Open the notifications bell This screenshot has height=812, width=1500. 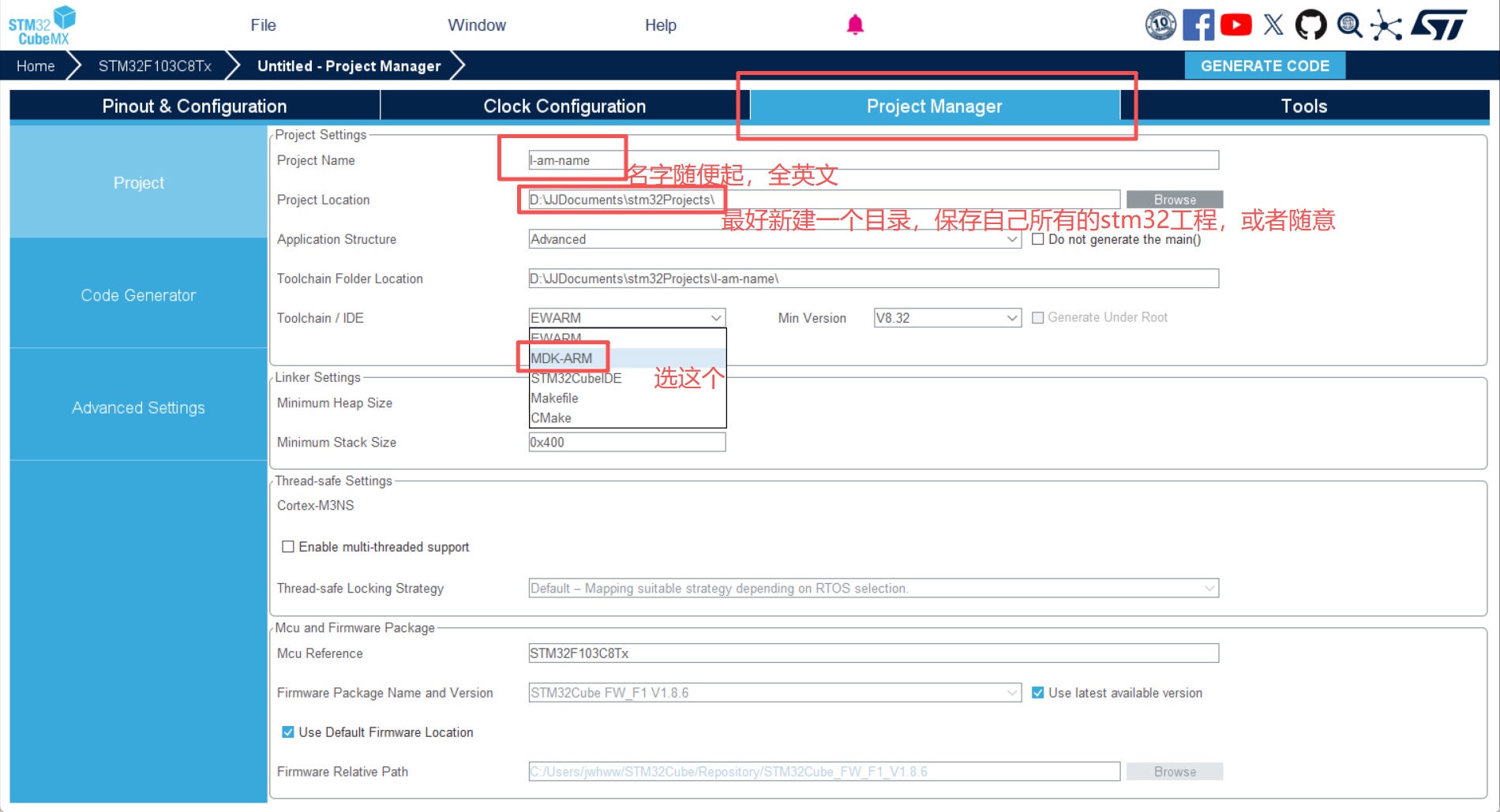click(x=855, y=25)
